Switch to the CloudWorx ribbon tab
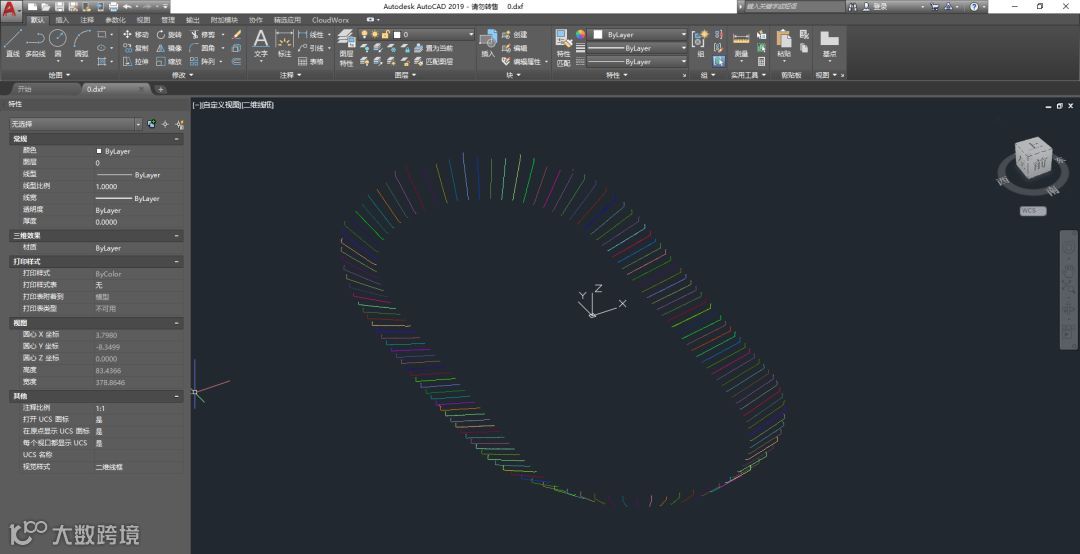The image size is (1080, 554). pyautogui.click(x=330, y=20)
